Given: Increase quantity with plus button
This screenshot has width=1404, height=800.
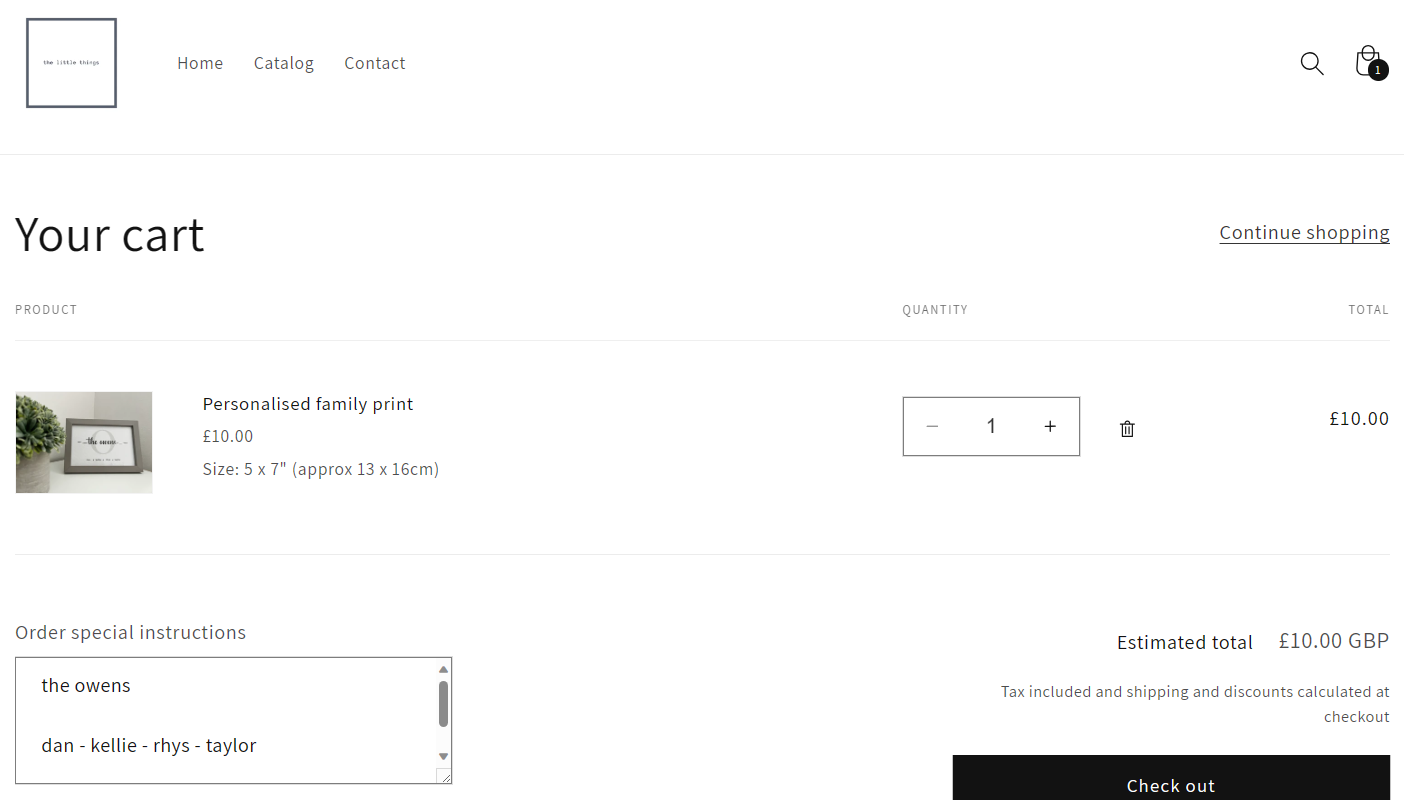Looking at the screenshot, I should click(x=1050, y=427).
